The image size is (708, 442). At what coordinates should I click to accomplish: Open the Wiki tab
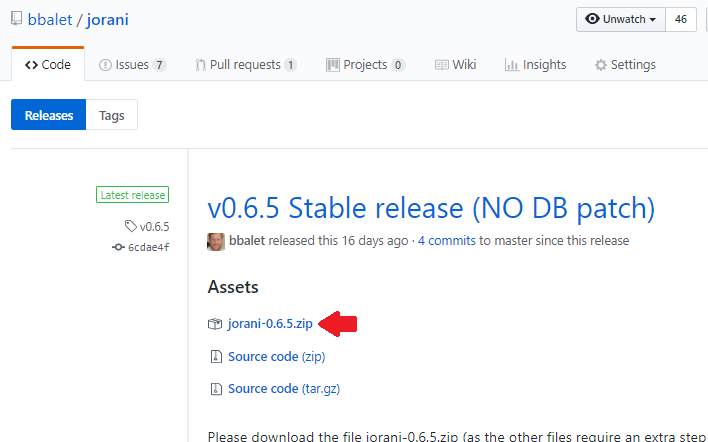(x=455, y=65)
